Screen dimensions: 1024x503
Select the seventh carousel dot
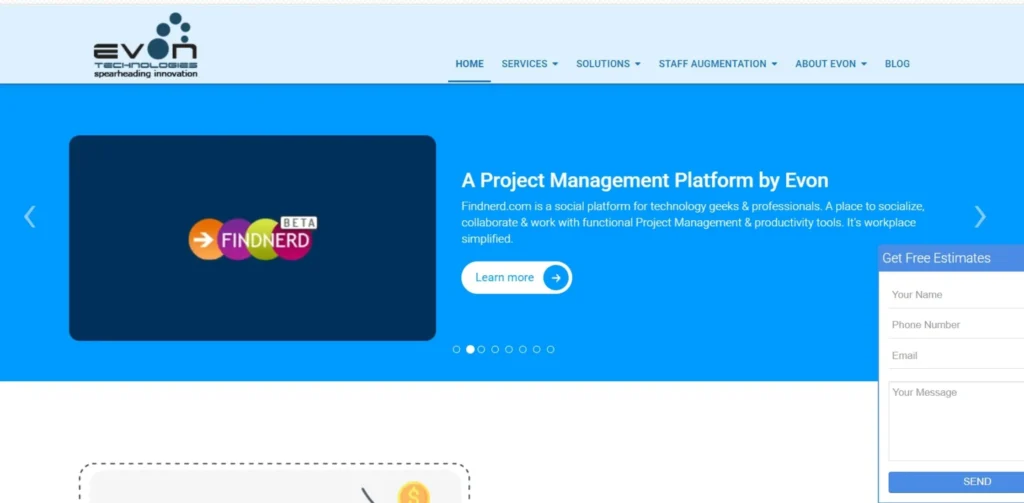[536, 349]
